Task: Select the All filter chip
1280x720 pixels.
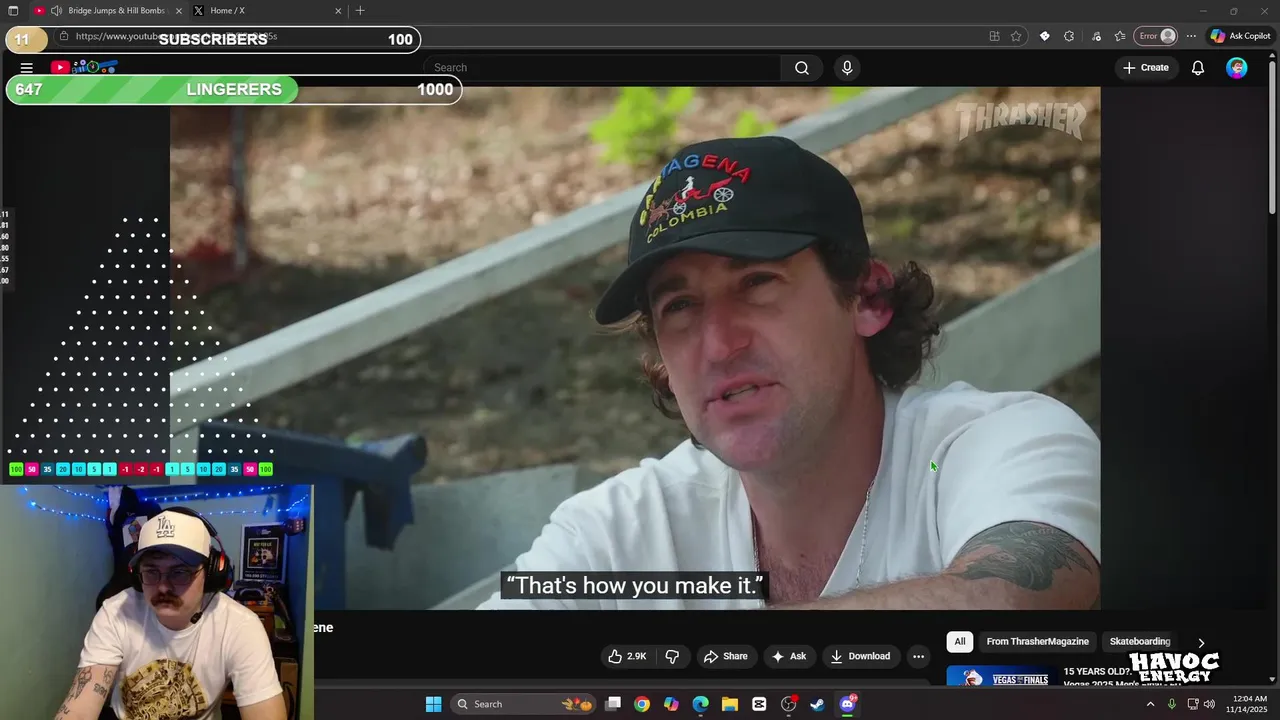Action: pyautogui.click(x=960, y=642)
